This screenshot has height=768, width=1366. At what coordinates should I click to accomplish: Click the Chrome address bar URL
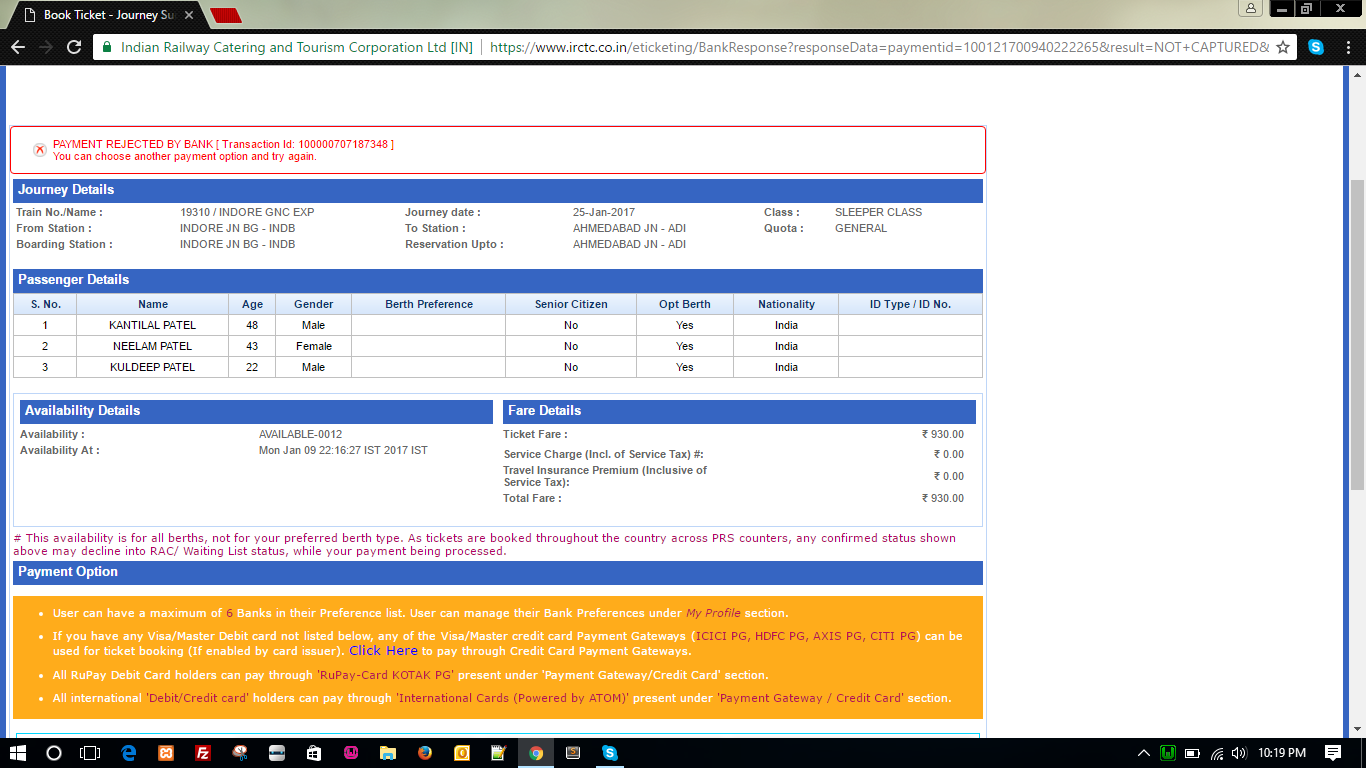[x=879, y=47]
